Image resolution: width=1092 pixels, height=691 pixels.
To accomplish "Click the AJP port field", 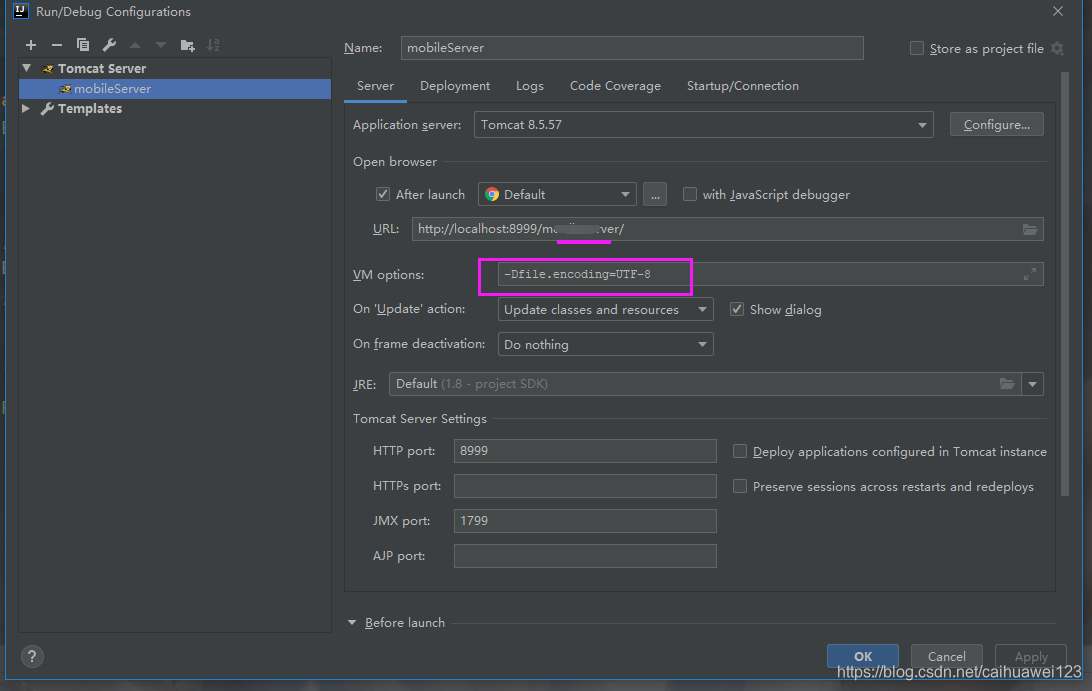I will coord(585,556).
